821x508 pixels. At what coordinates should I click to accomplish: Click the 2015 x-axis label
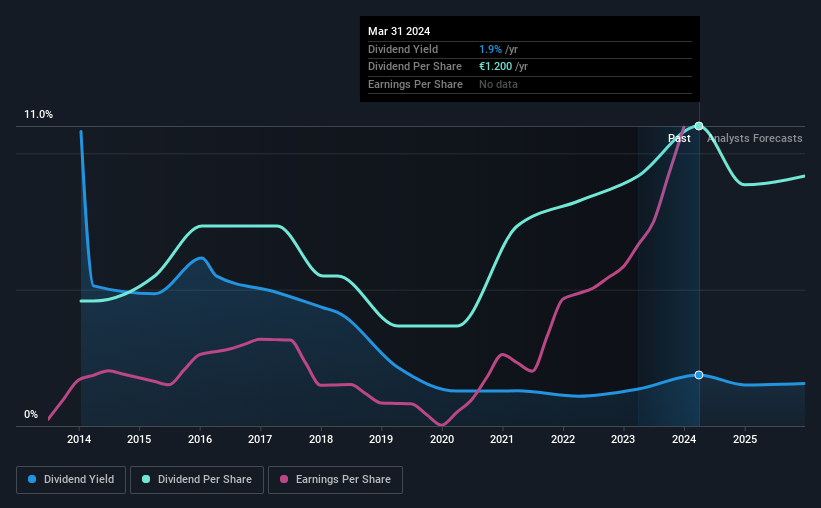click(139, 439)
